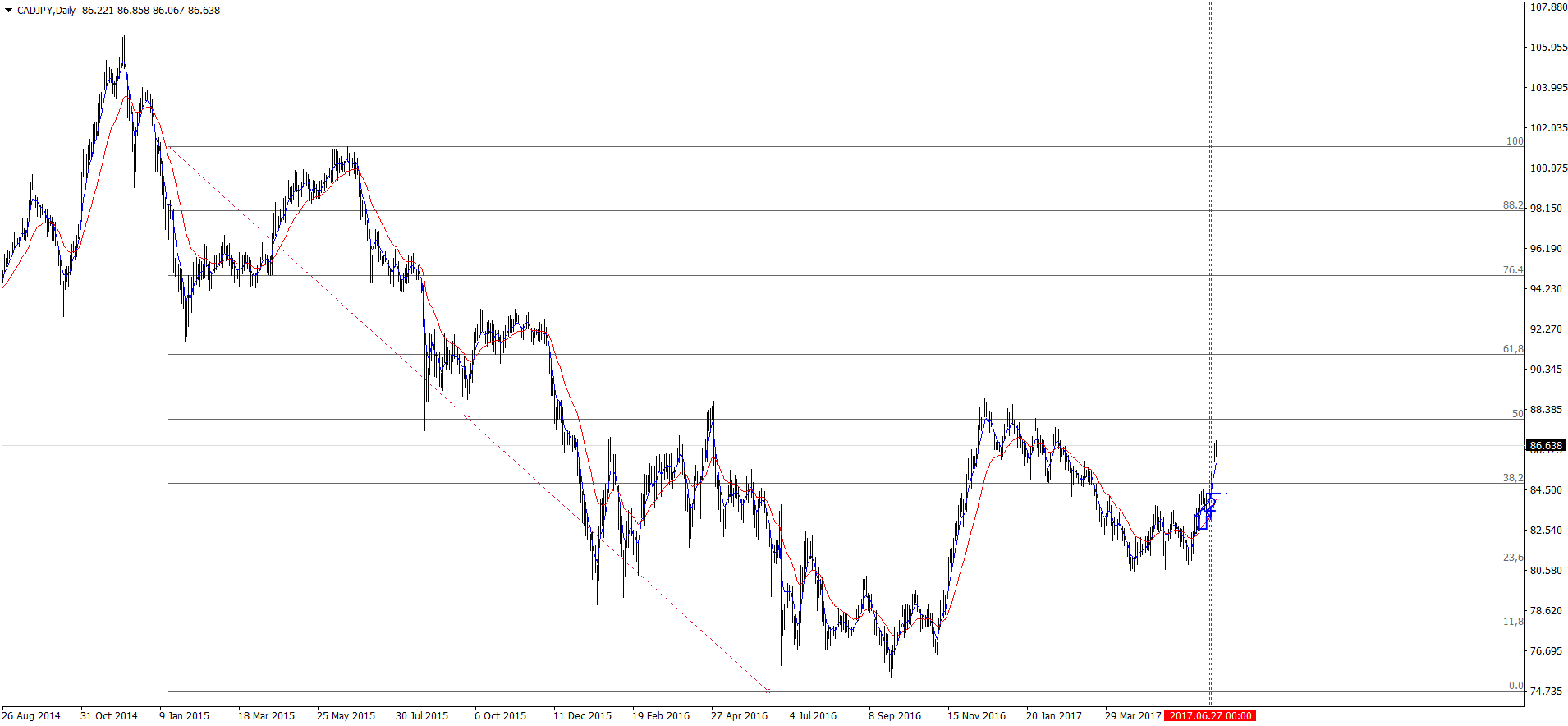The width and height of the screenshot is (1568, 726).
Task: Click the 105.955 price axis label
Action: [1548, 48]
